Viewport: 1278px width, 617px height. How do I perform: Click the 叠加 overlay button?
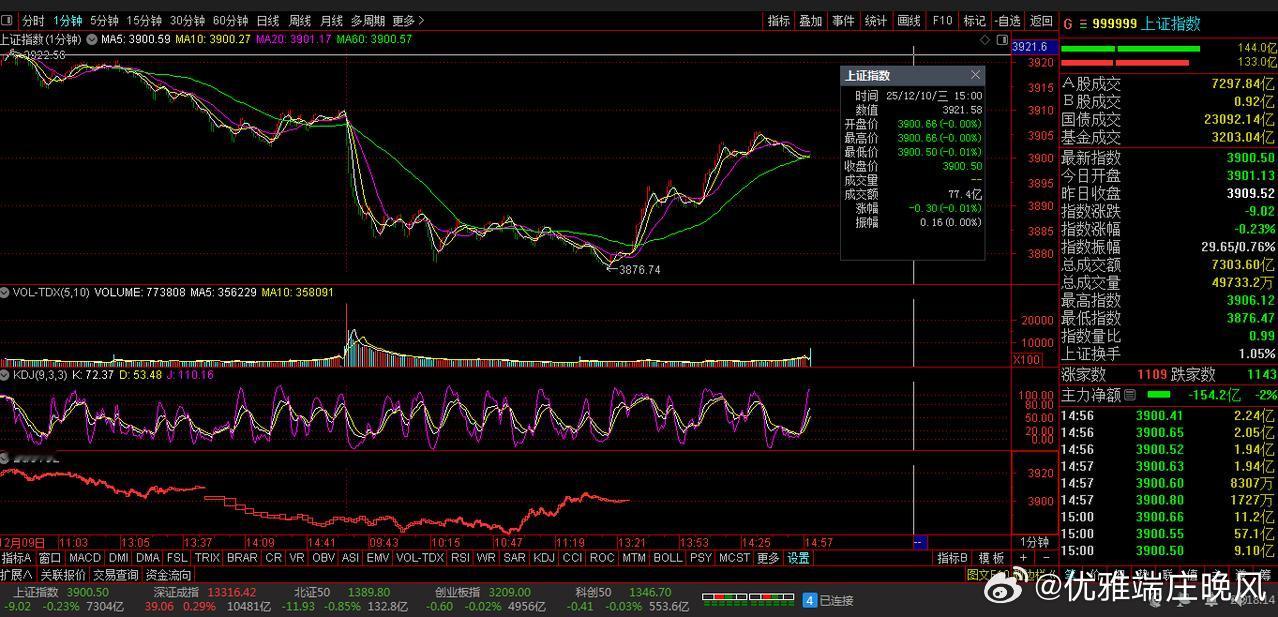click(x=811, y=20)
